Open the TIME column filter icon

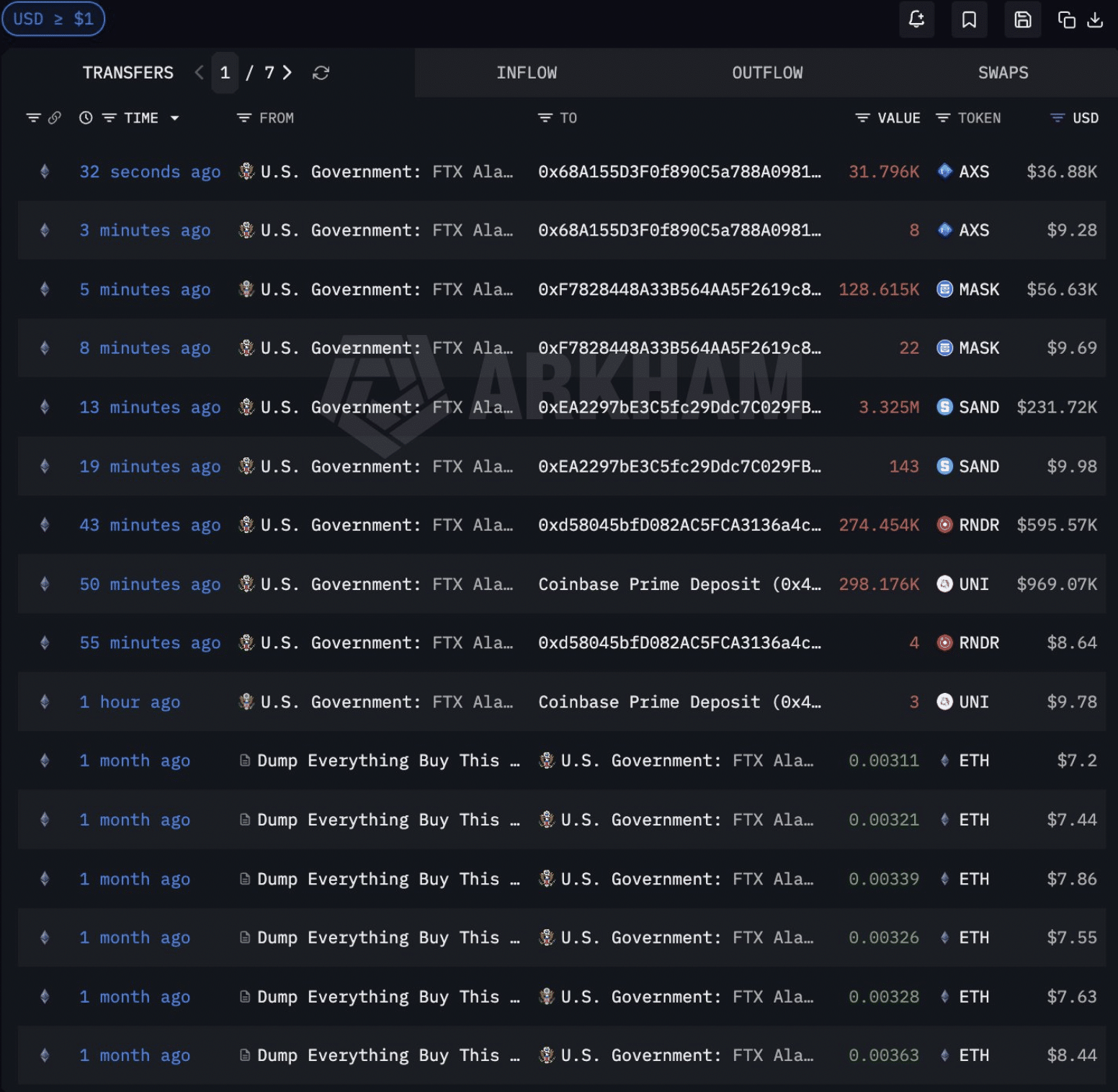[109, 117]
